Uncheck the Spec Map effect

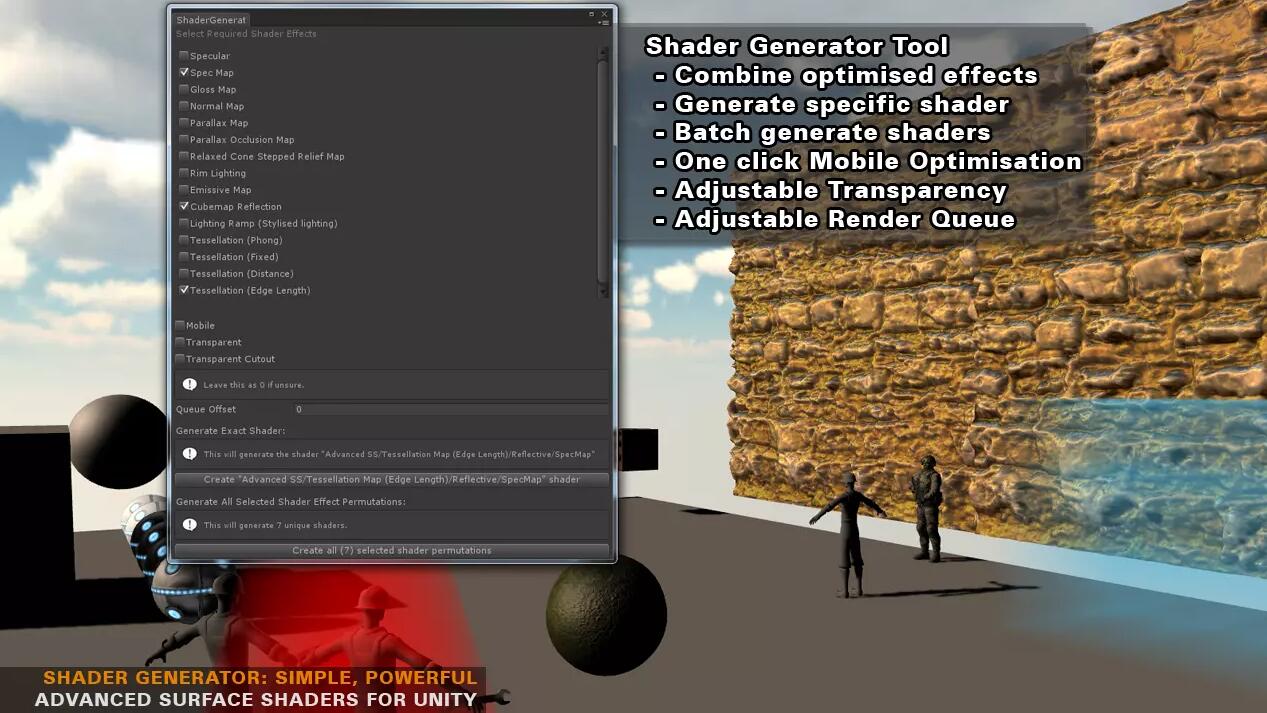[184, 73]
